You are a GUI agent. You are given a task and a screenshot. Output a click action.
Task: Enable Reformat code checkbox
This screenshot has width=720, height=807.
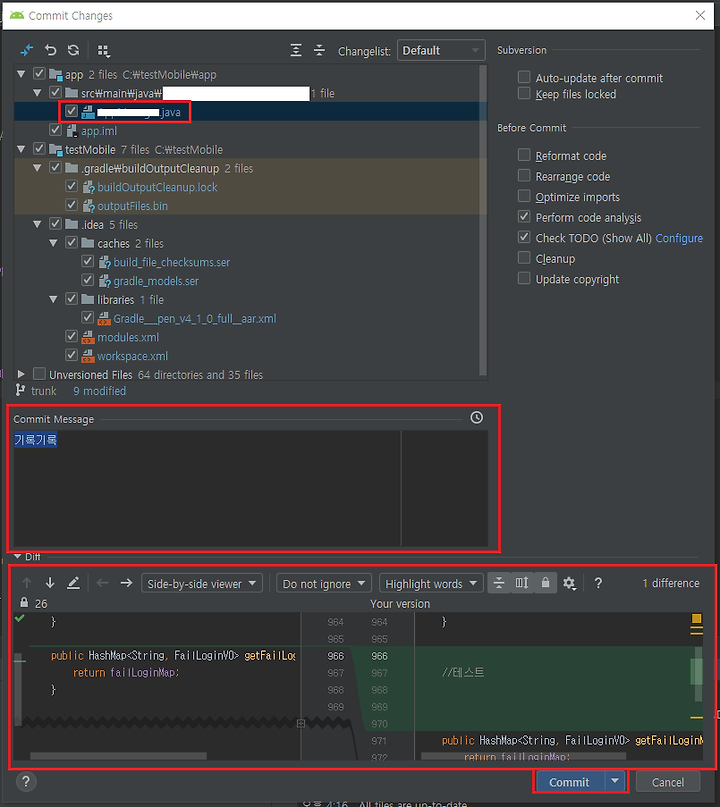[524, 155]
